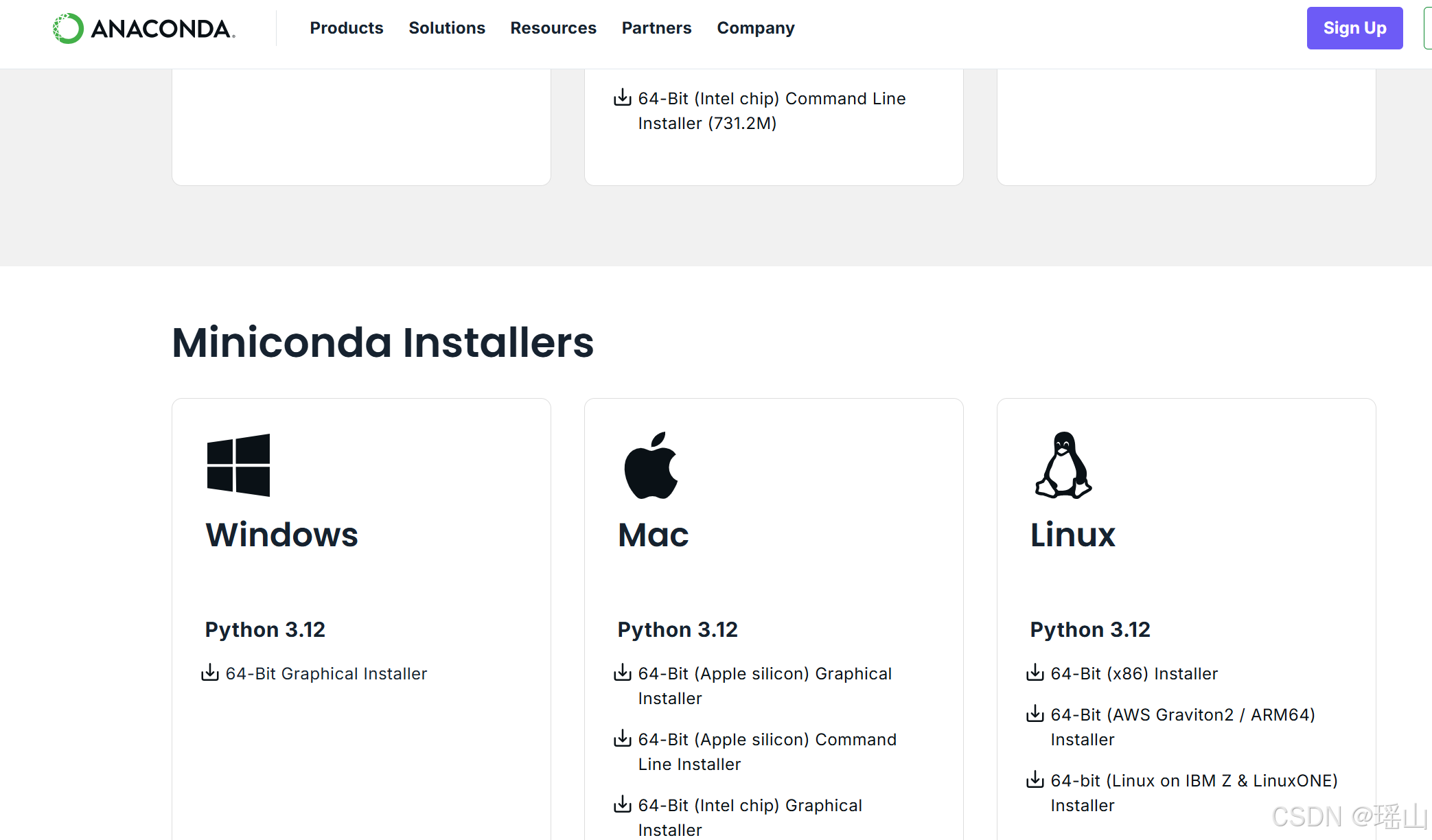Click the Anaconda logo in header

point(144,28)
